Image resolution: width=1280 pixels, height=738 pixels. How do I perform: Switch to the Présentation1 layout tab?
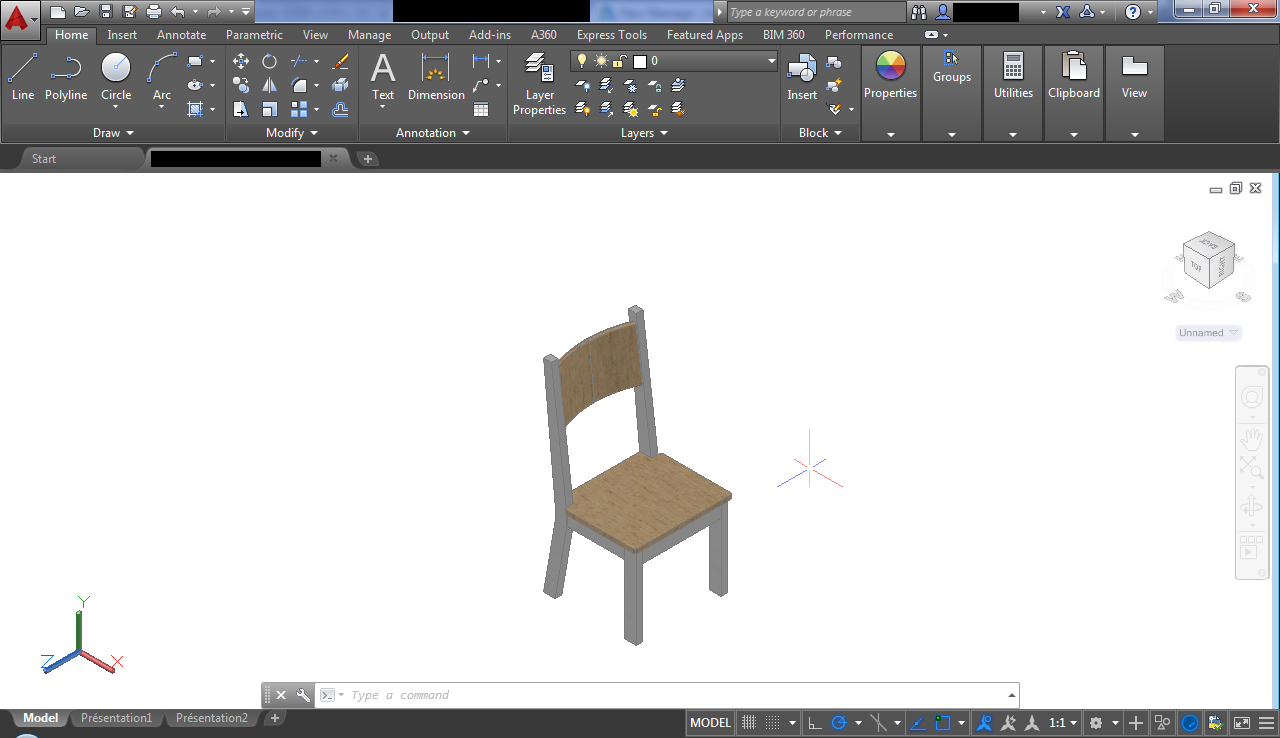point(117,717)
